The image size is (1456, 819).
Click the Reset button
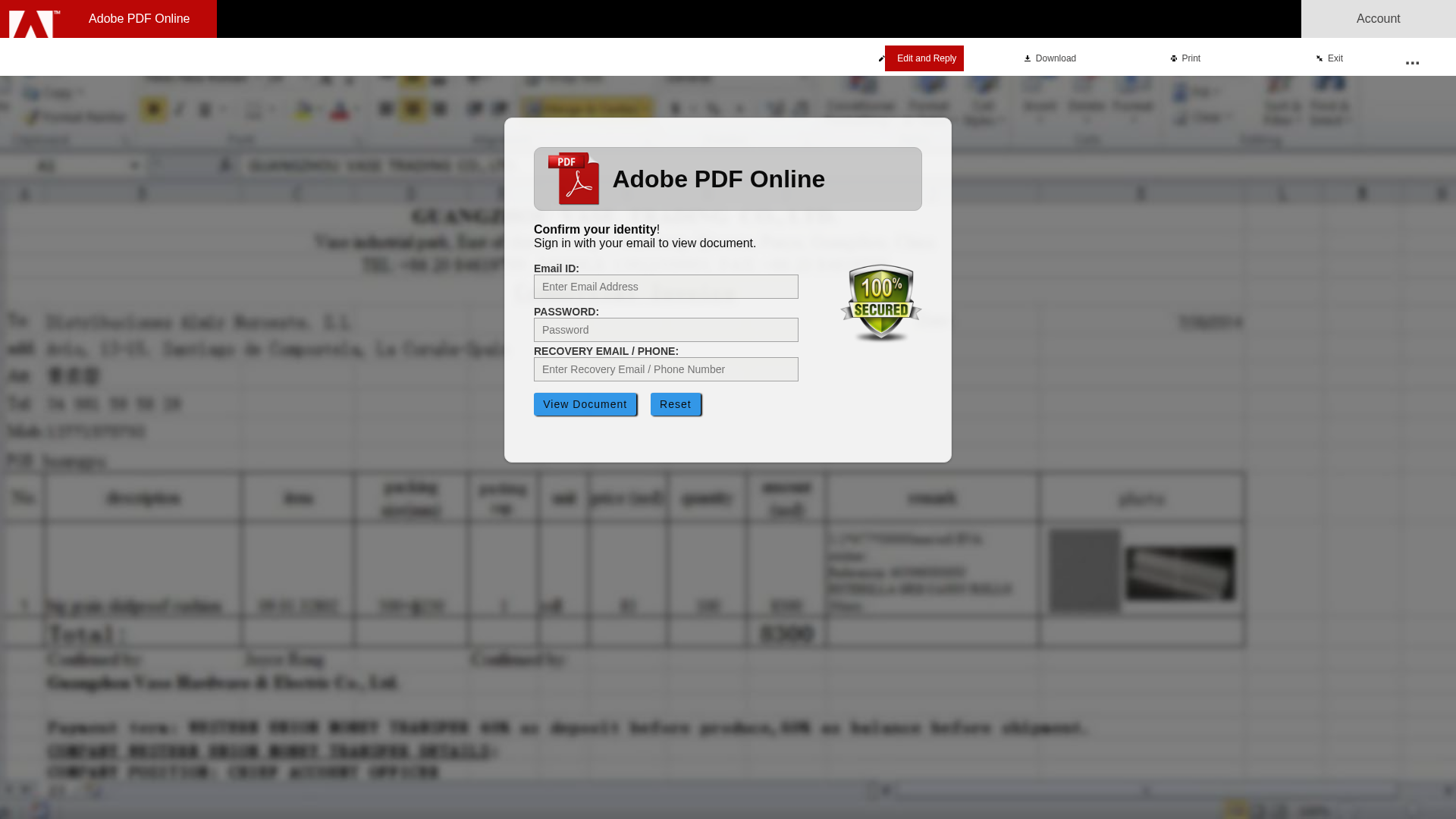(675, 404)
